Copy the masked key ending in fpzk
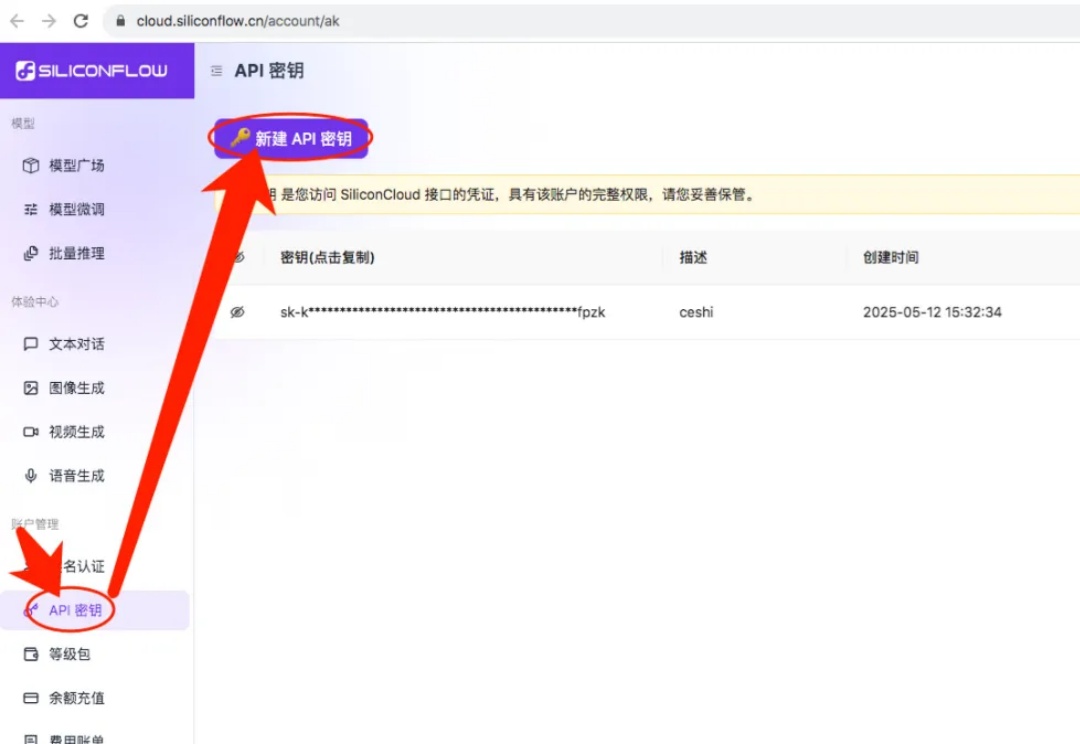1080x744 pixels. tap(442, 312)
